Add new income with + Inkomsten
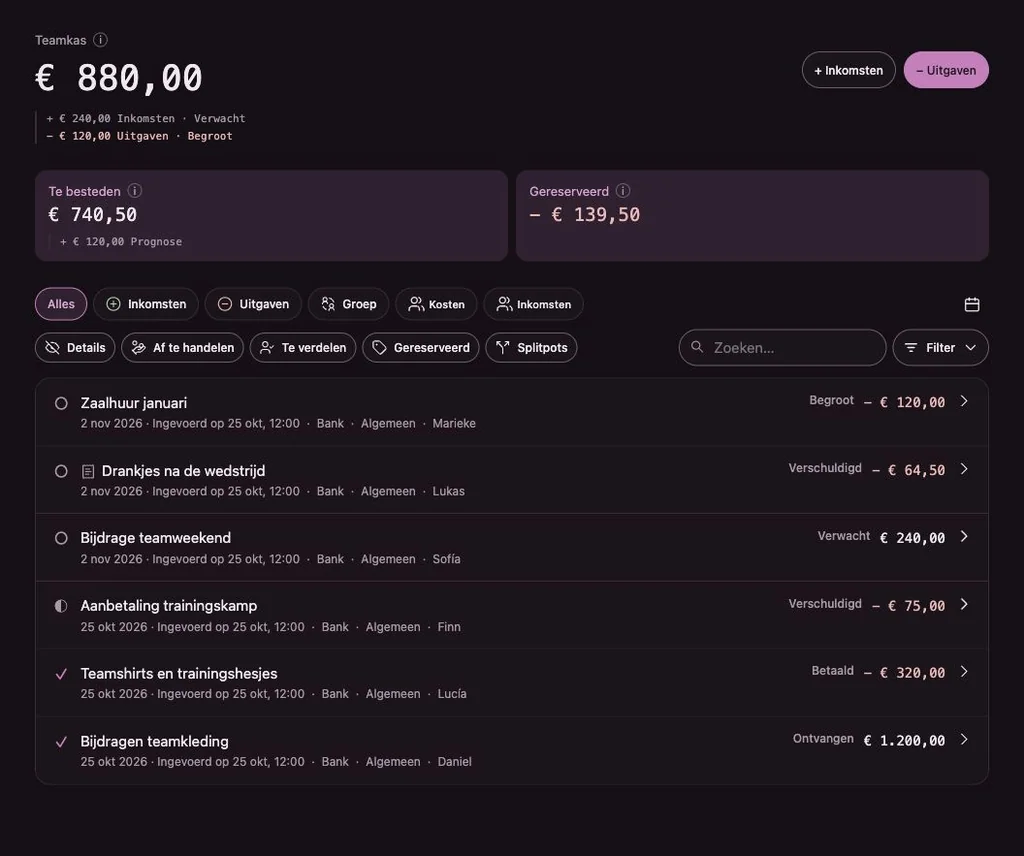The width and height of the screenshot is (1024, 856). (x=848, y=70)
